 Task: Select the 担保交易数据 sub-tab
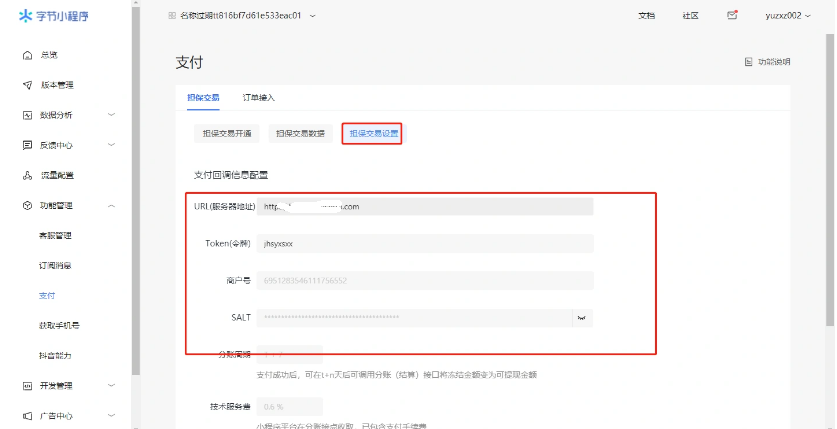[x=301, y=133]
